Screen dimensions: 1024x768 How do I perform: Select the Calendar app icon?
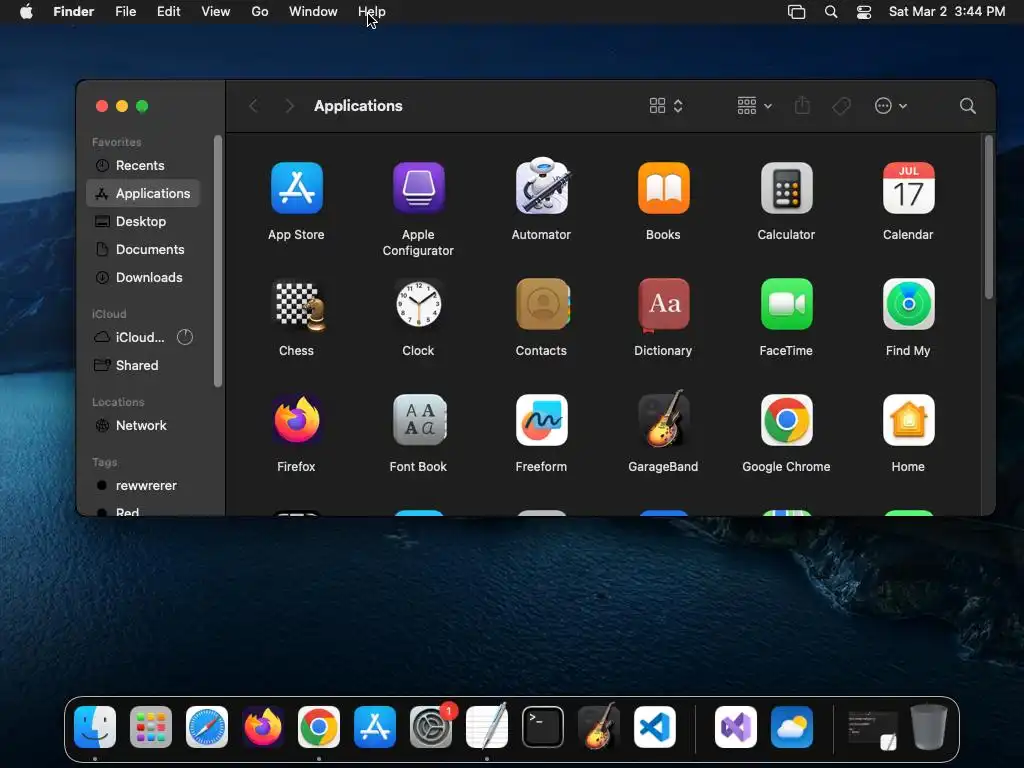point(908,188)
